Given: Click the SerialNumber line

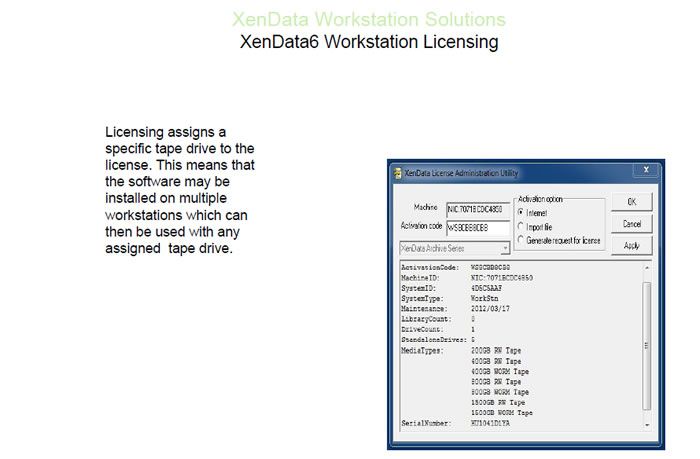Looking at the screenshot, I should [x=455, y=423].
